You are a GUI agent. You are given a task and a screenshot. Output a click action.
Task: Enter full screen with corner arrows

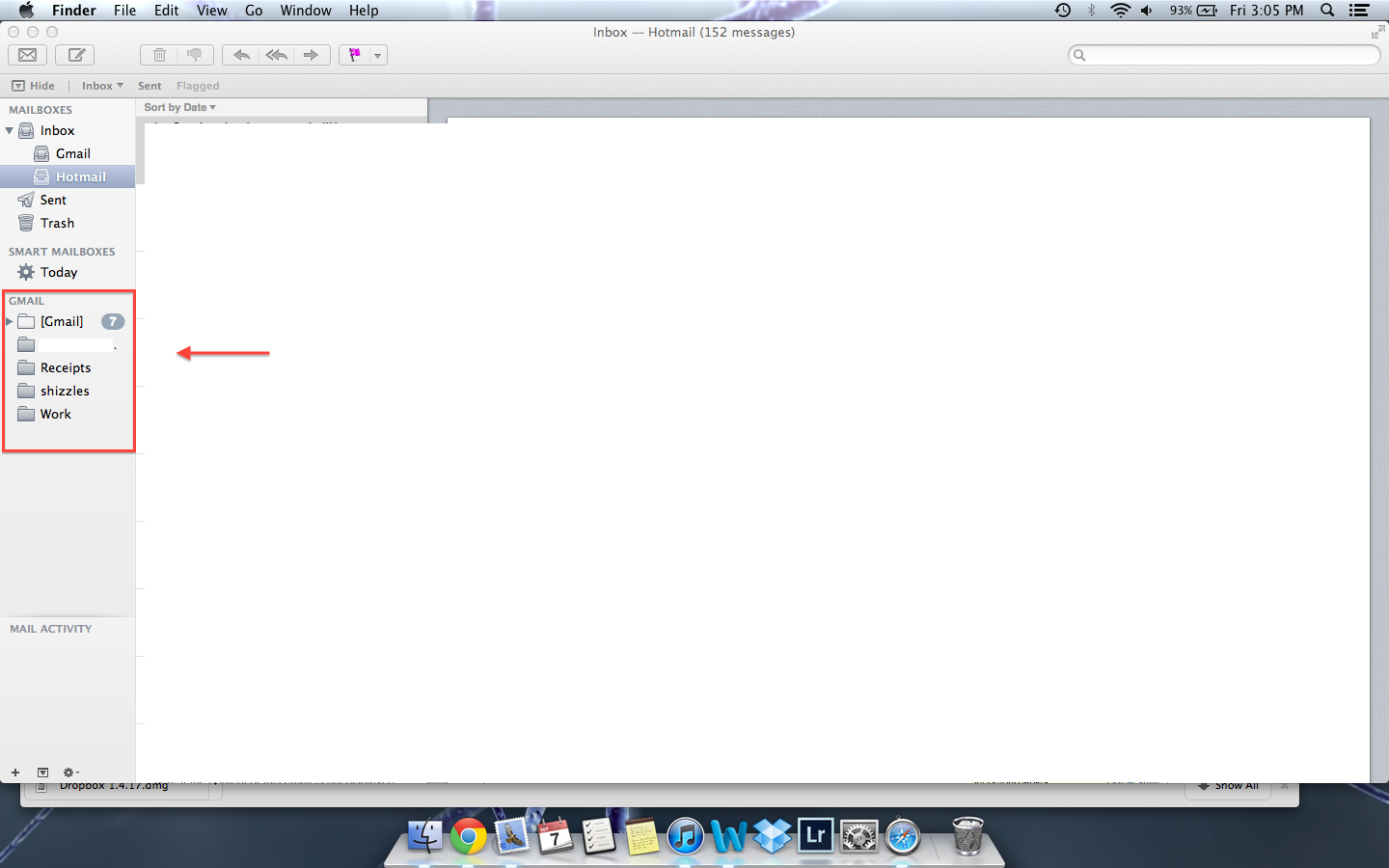(x=1377, y=32)
